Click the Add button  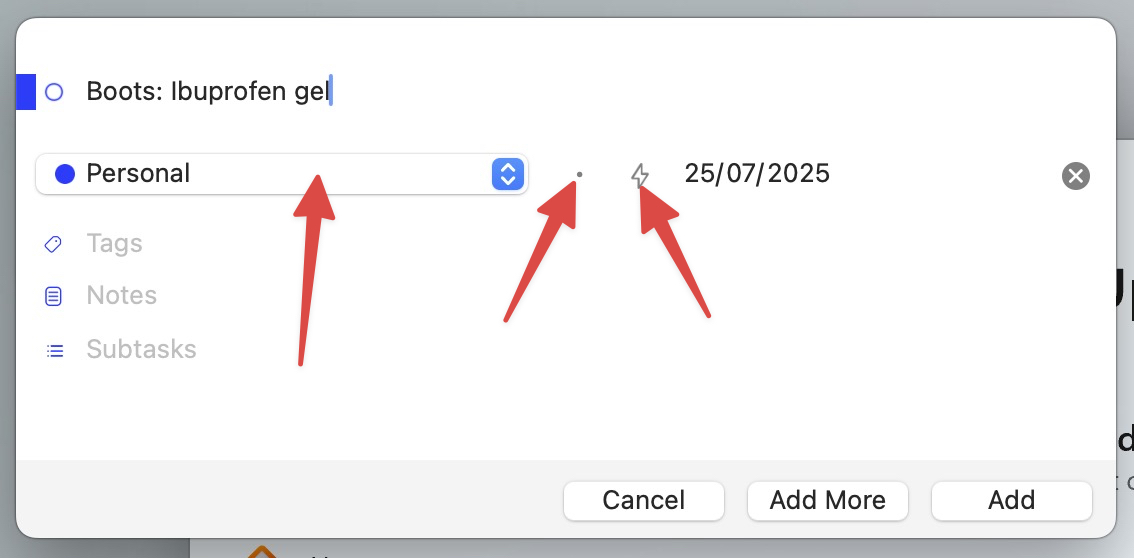pos(1011,500)
